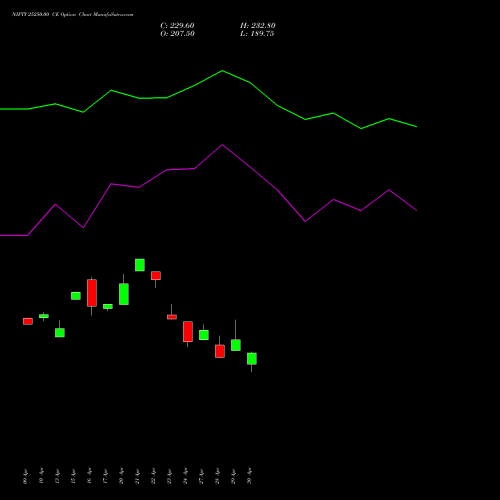
Task: Select the red candlestick for 22 Apr
Action: (156, 276)
